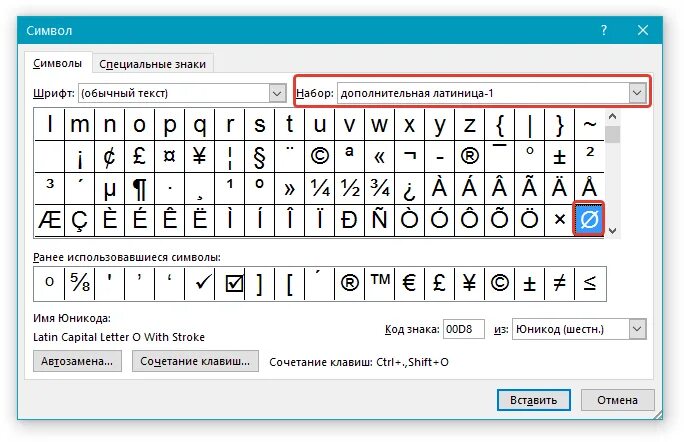Select the ¾ fraction symbol
Image resolution: width=684 pixels, height=442 pixels.
click(x=380, y=188)
